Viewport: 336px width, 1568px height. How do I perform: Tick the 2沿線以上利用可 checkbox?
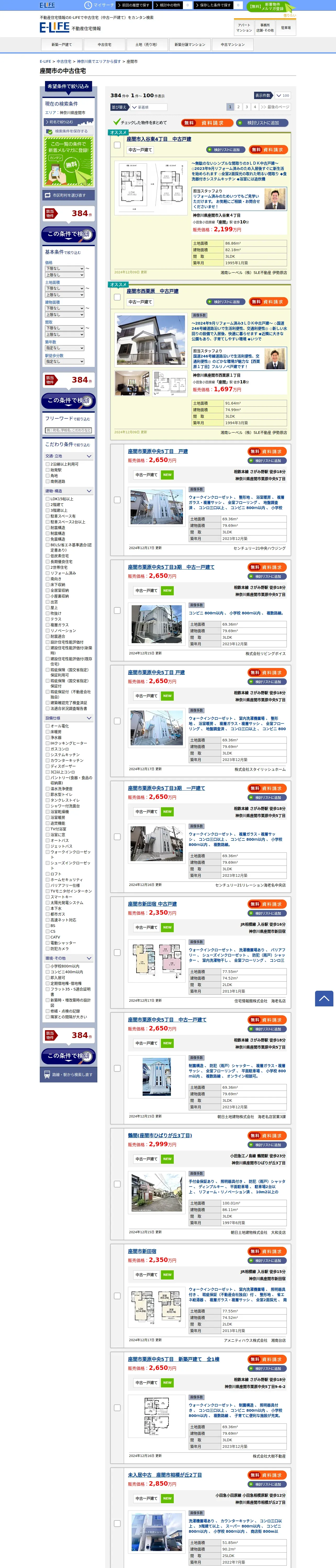click(x=48, y=464)
